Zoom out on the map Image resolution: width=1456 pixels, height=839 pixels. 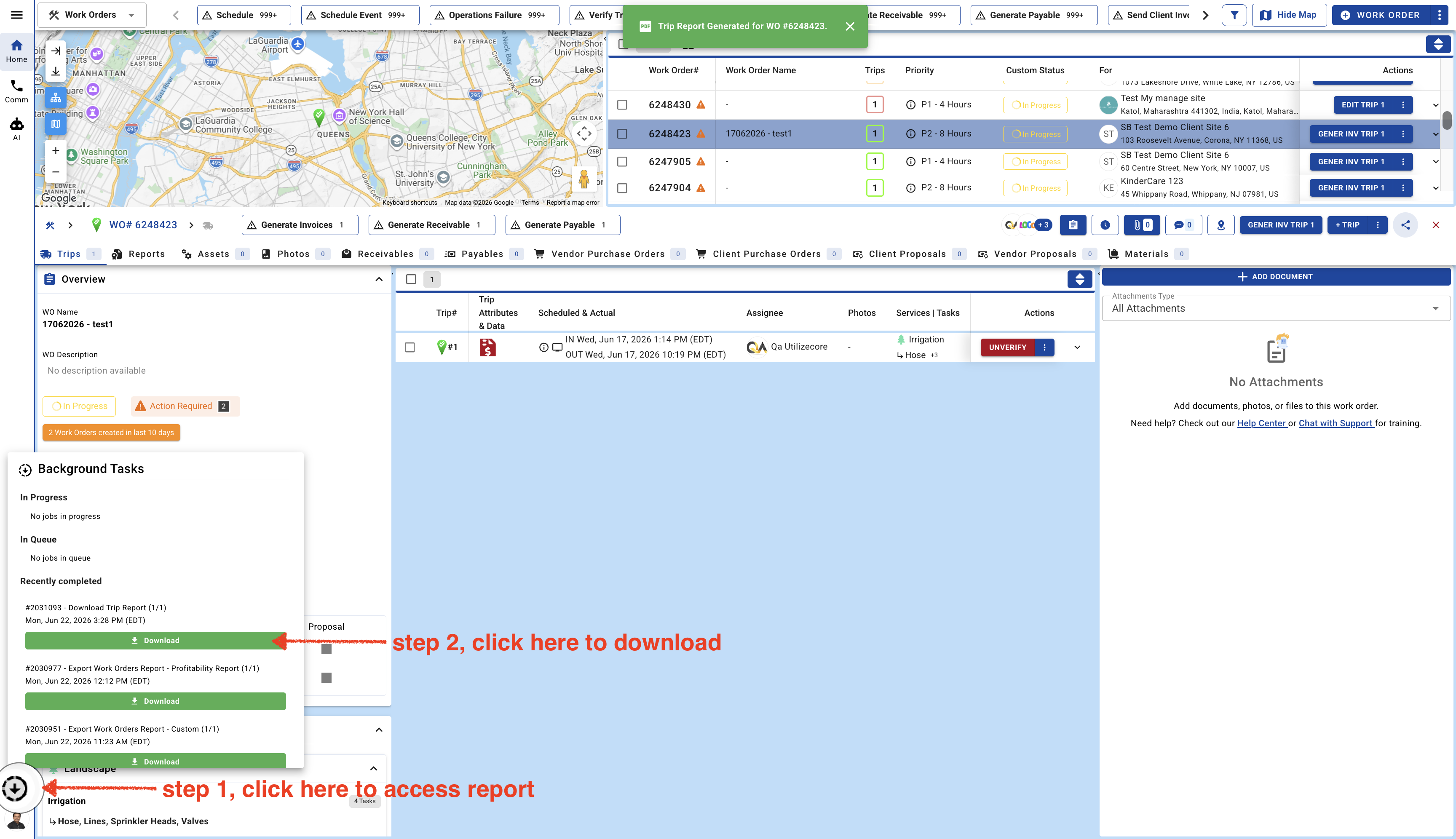[x=56, y=172]
